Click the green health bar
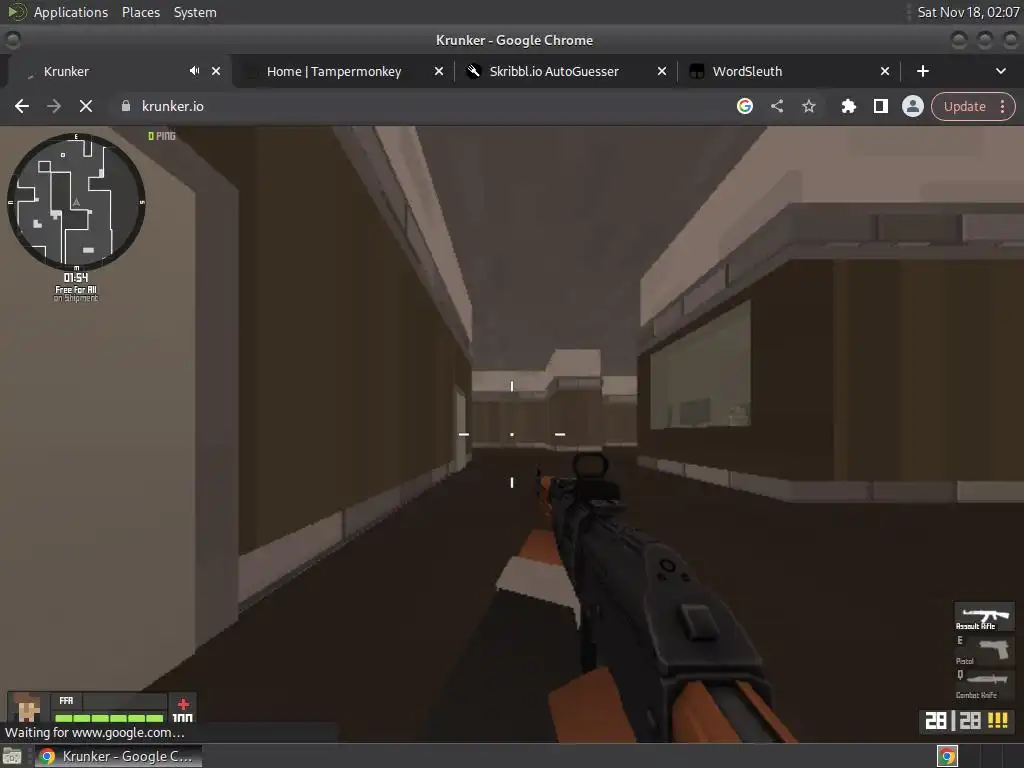 click(109, 718)
